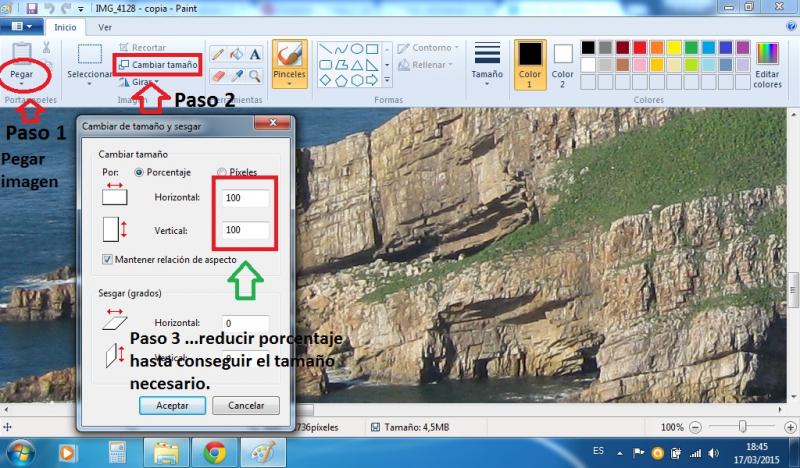Open Windows Explorer from taskbar
This screenshot has width=800, height=468.
[x=165, y=453]
